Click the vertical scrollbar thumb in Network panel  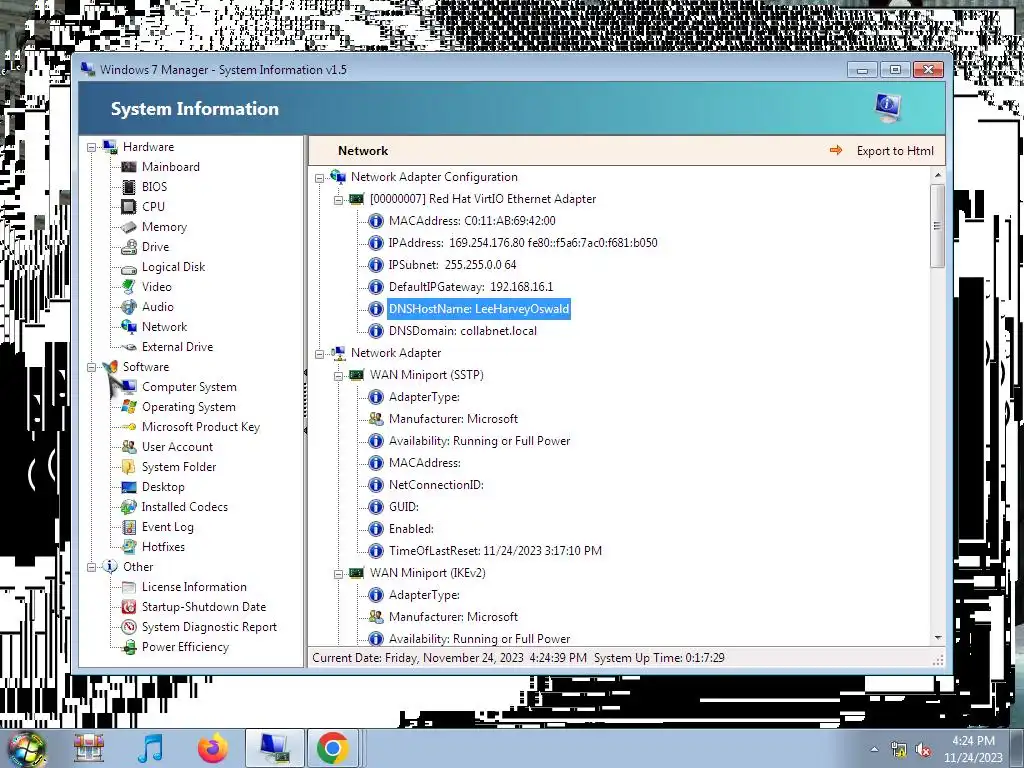pos(938,226)
